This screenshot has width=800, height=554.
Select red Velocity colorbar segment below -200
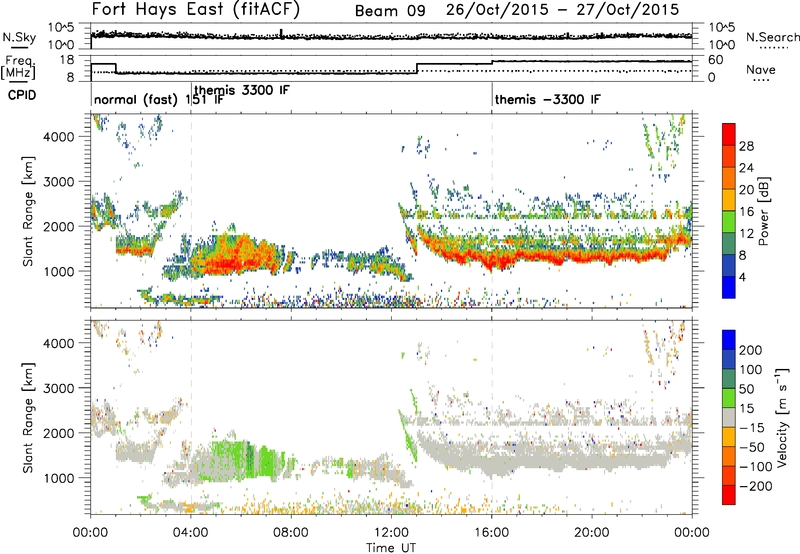(x=729, y=495)
